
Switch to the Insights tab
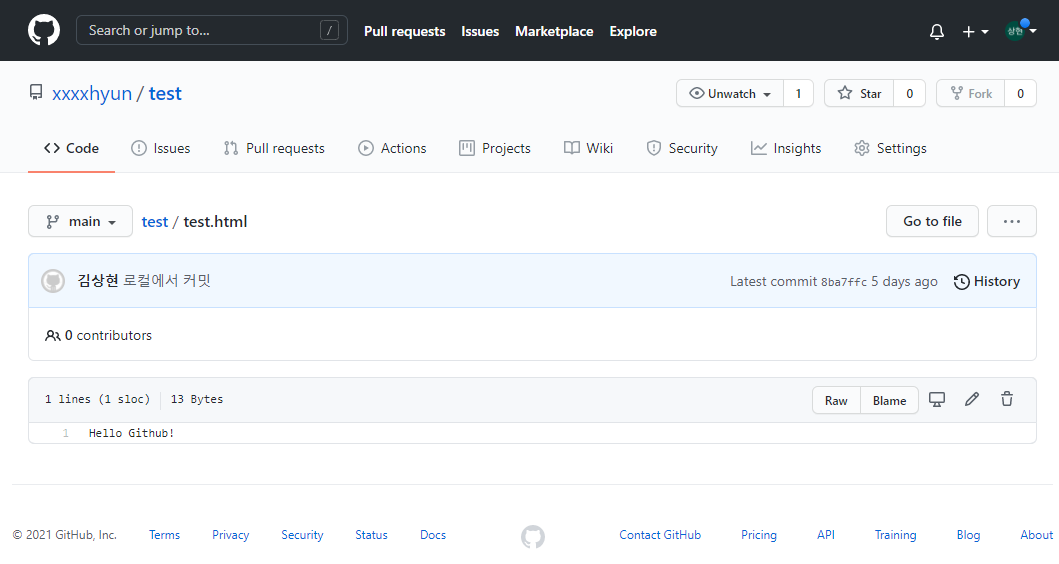pyautogui.click(x=786, y=148)
